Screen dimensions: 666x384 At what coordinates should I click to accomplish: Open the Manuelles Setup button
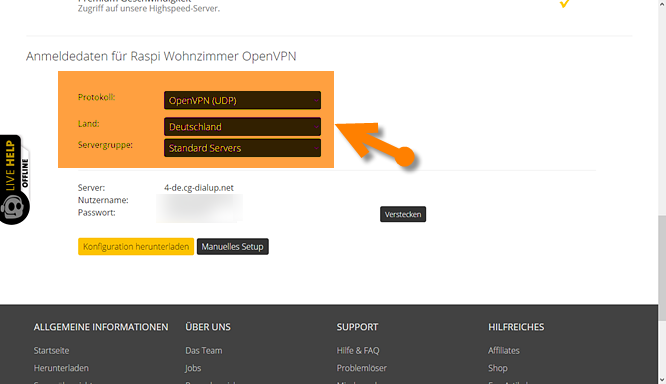(x=232, y=246)
